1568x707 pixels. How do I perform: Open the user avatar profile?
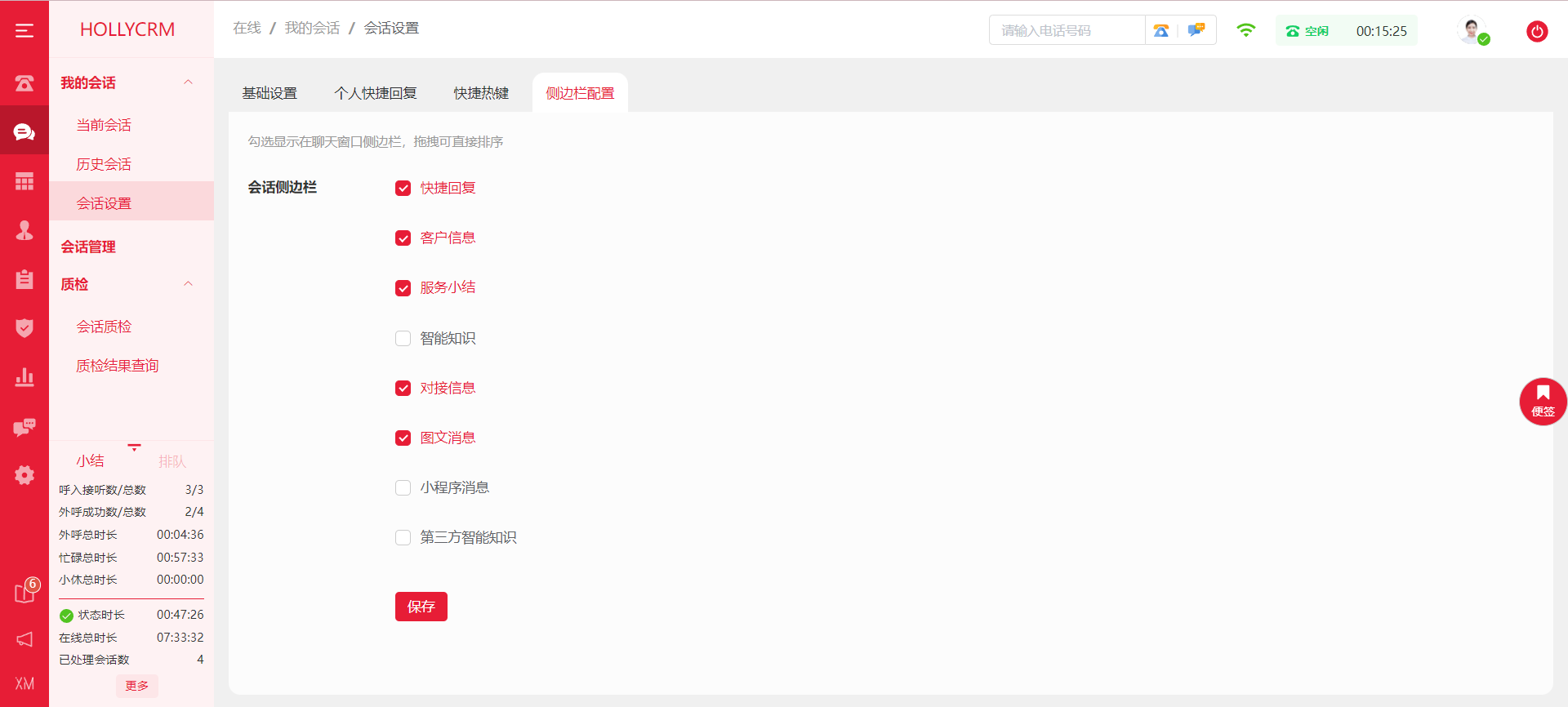[1472, 31]
